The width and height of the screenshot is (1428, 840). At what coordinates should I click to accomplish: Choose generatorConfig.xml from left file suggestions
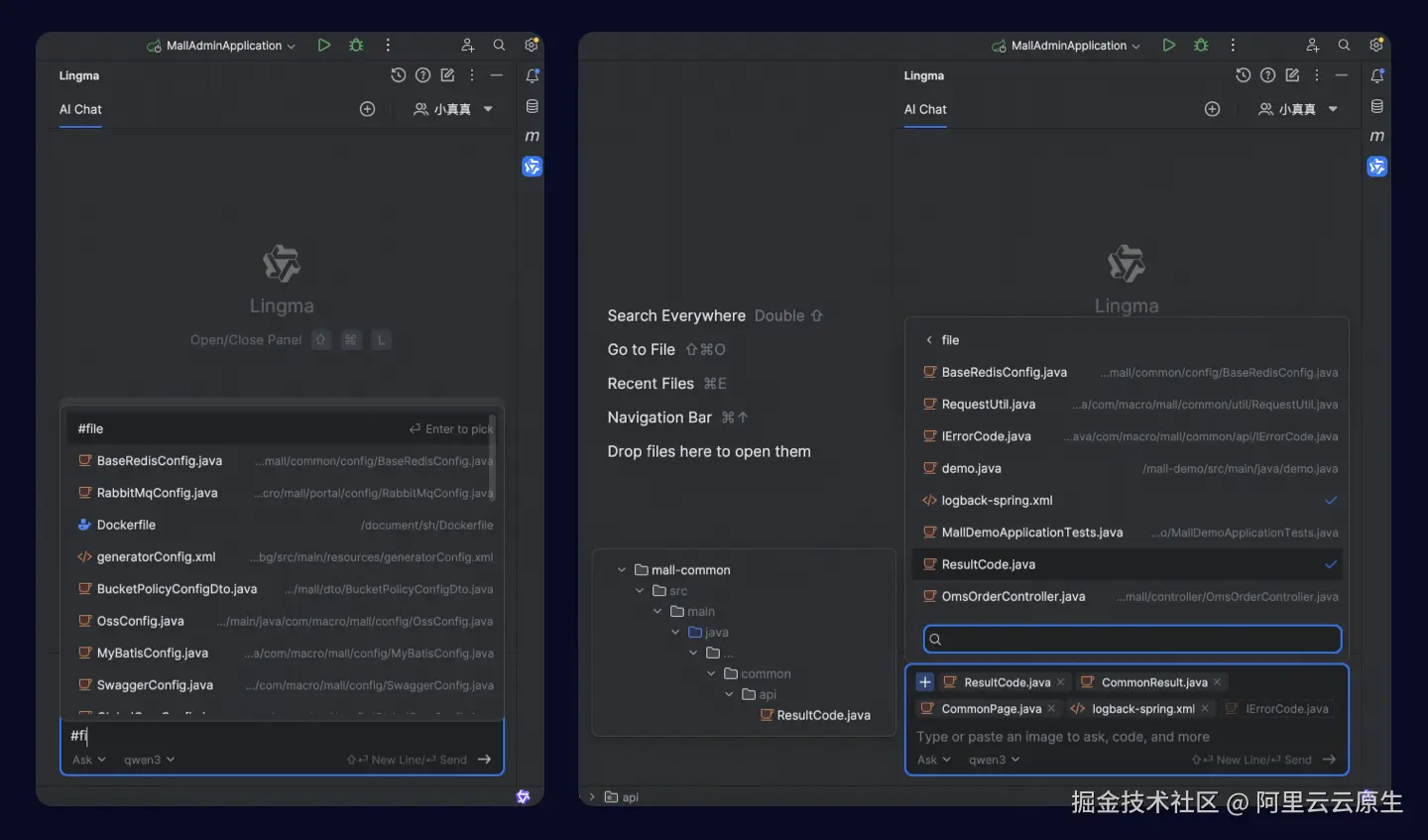[282, 557]
